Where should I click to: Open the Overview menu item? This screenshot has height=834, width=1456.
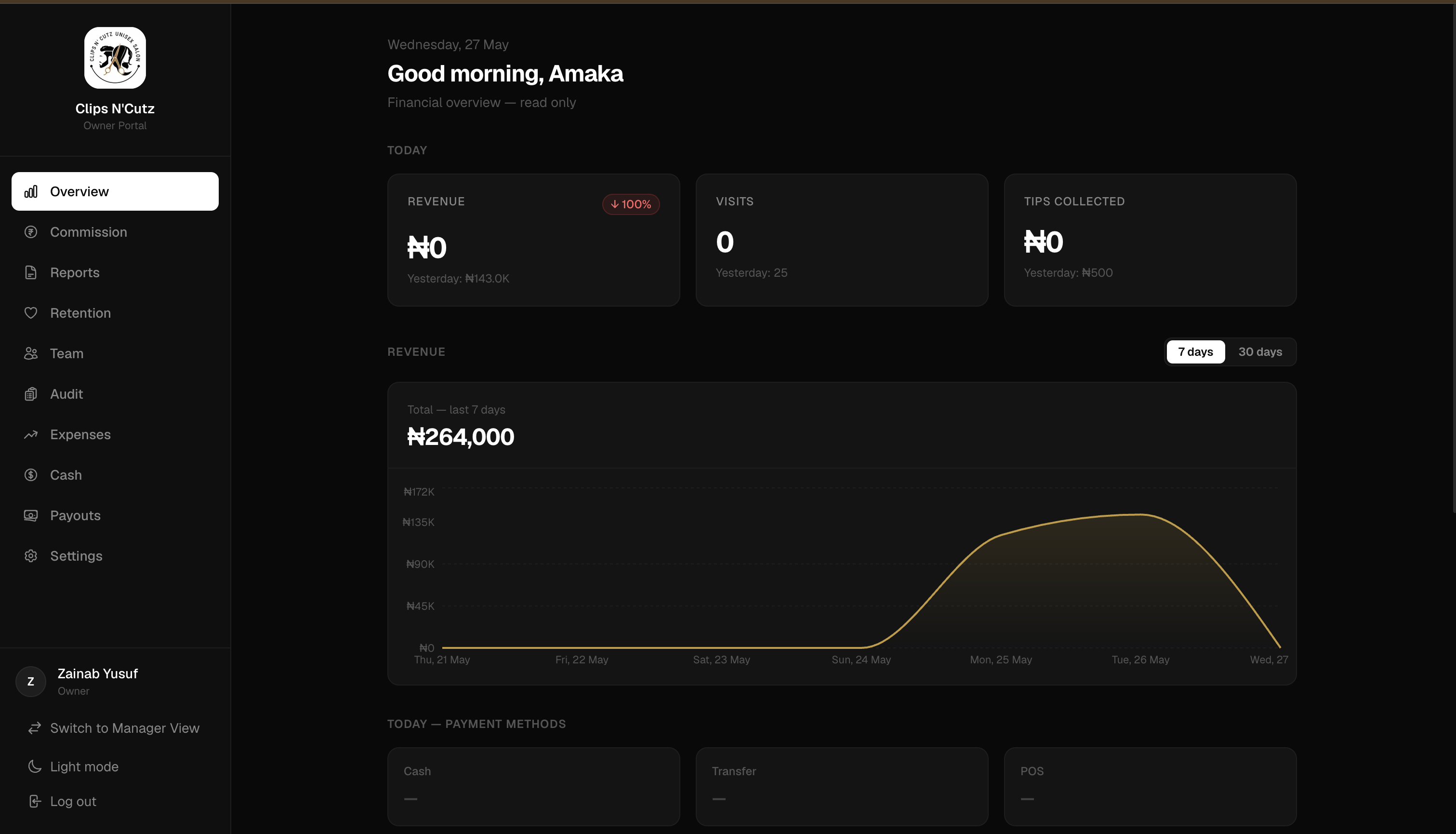point(115,191)
